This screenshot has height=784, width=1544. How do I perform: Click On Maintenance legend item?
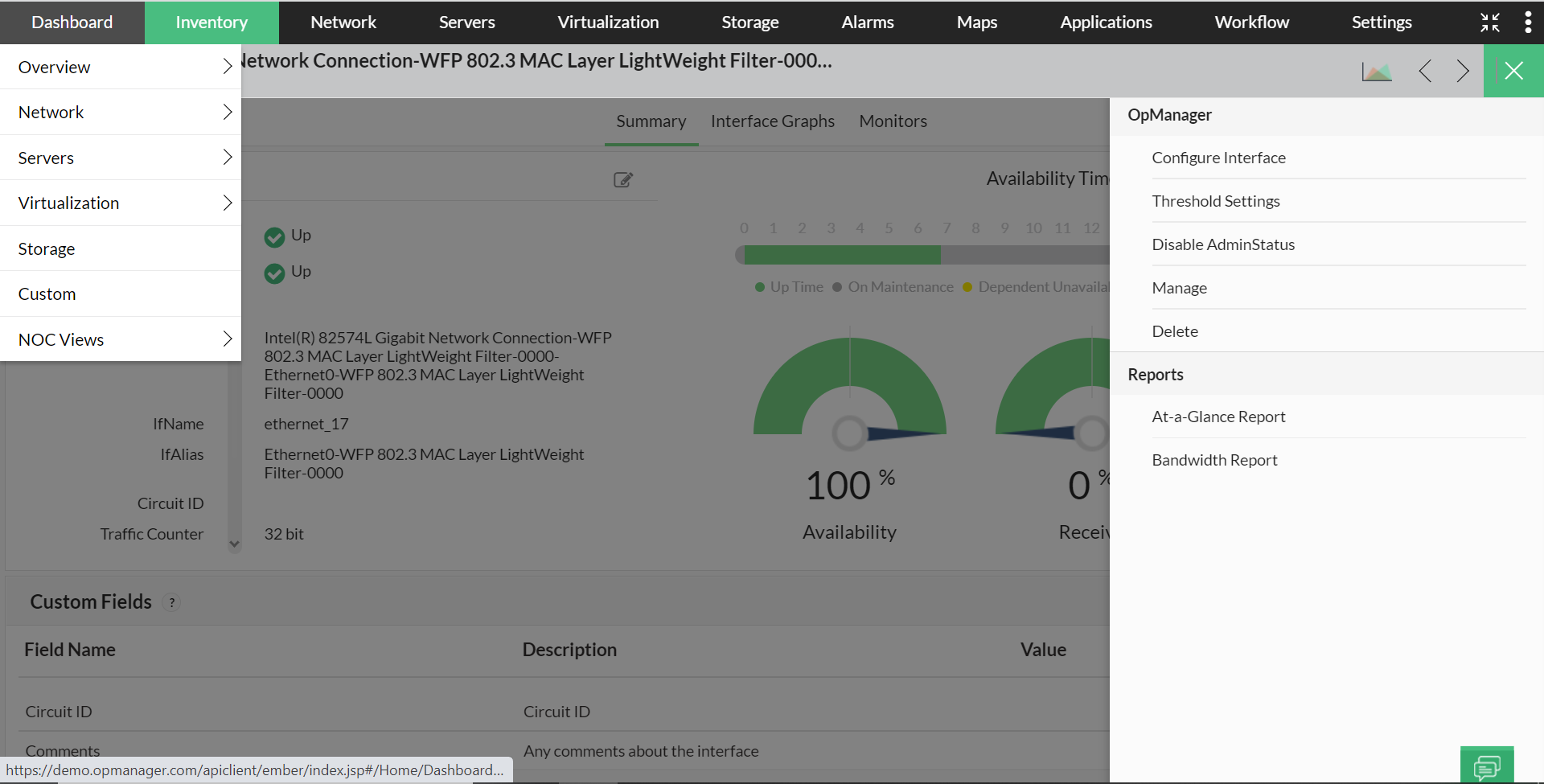[893, 287]
